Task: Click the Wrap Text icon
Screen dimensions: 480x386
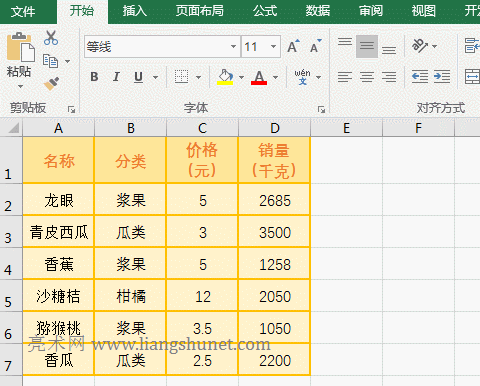Action: [x=472, y=46]
